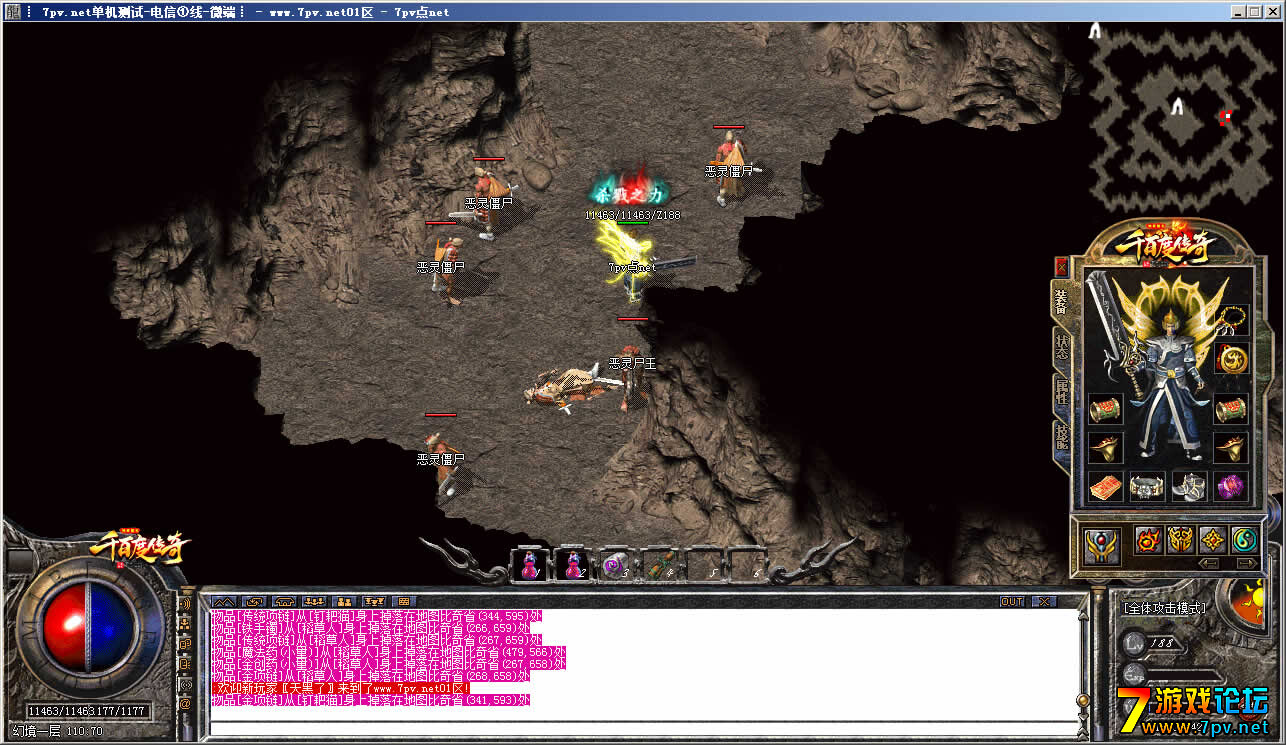The image size is (1286, 745).
Task: Click the mountain-shaped chat toolbar button
Action: [x=224, y=601]
